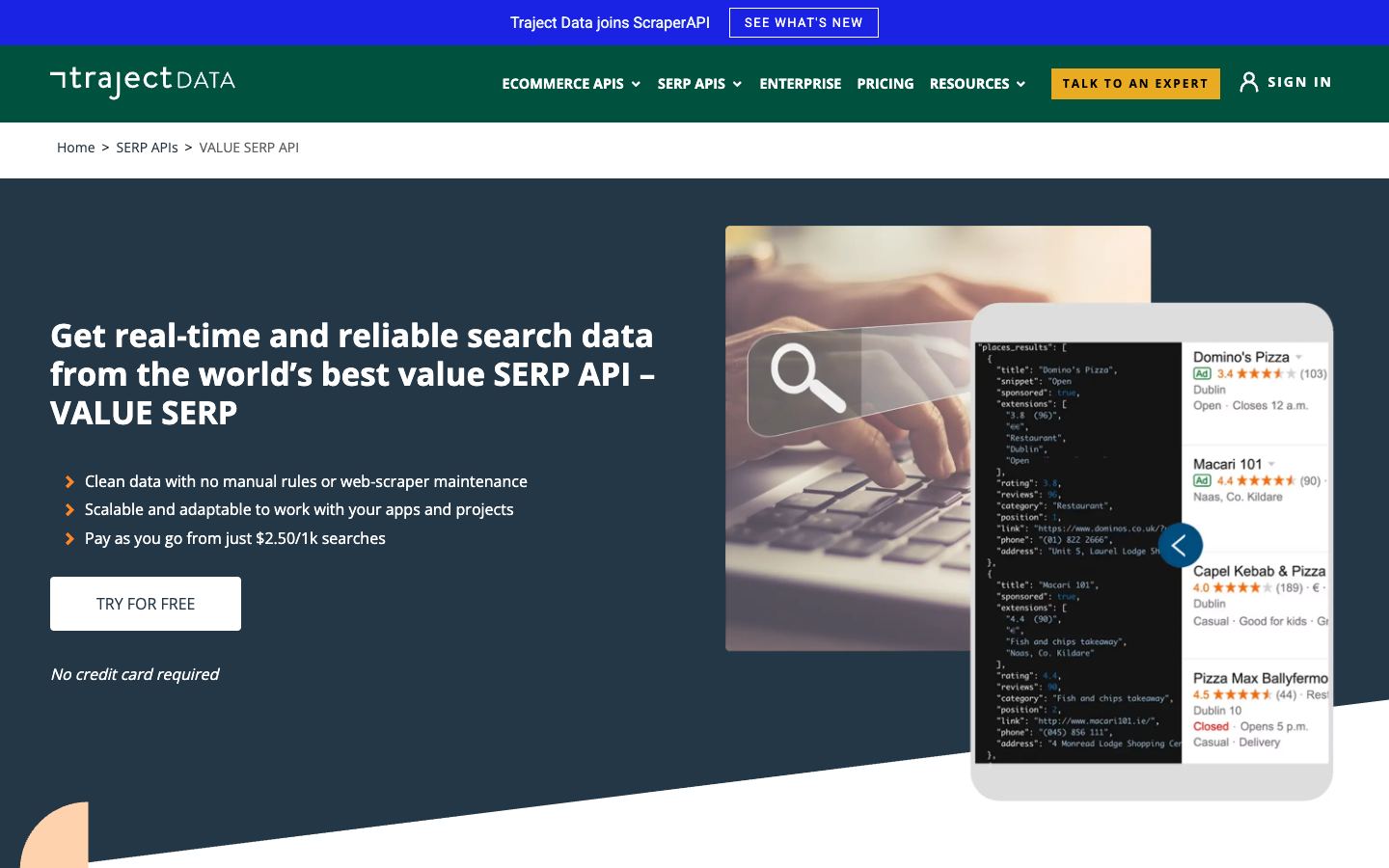Click the 'No credit card required' note
1389x868 pixels.
pyautogui.click(x=134, y=674)
